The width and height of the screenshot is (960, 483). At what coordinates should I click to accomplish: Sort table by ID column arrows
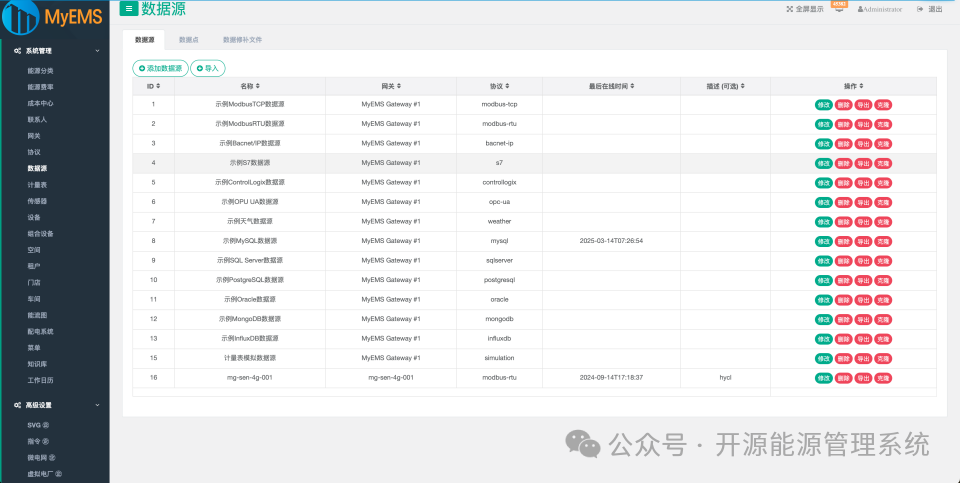[x=159, y=86]
